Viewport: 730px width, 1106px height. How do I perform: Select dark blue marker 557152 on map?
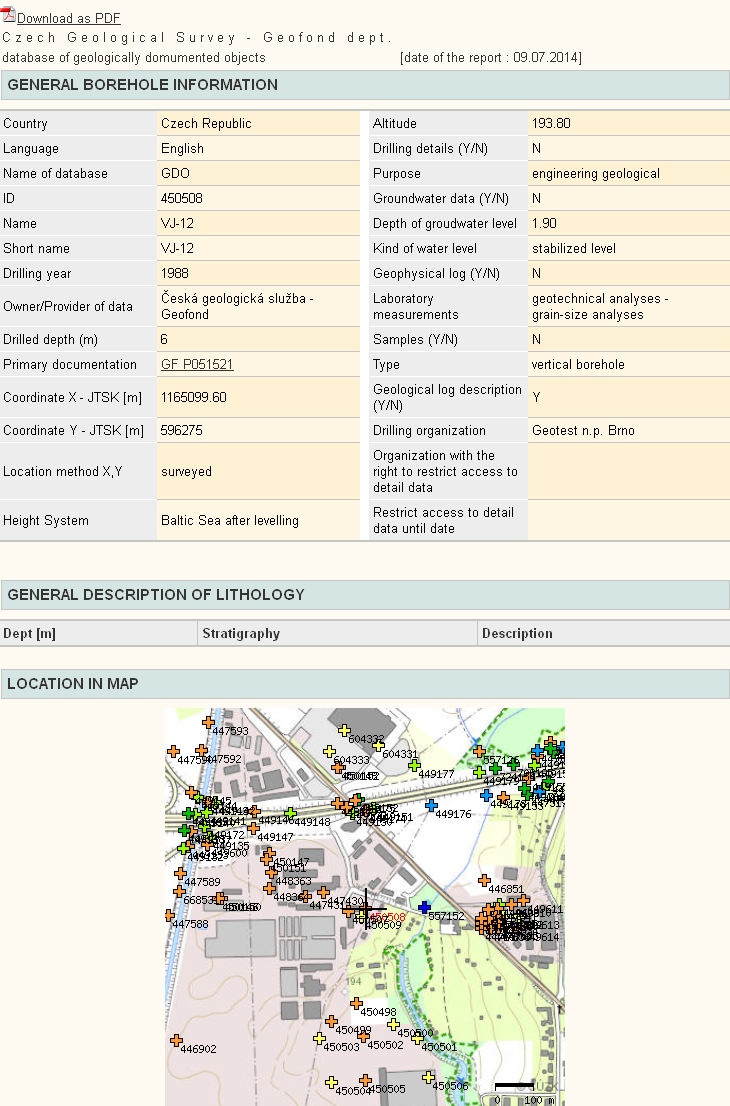(425, 907)
